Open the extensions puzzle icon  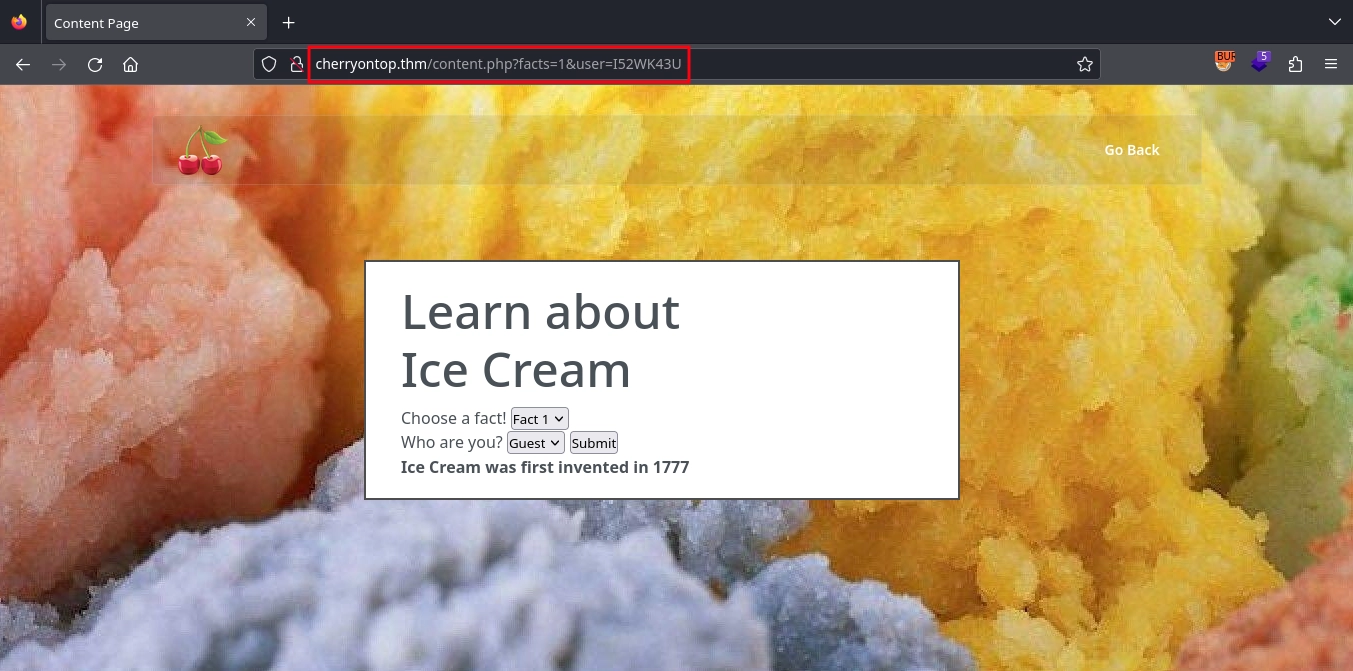pos(1296,64)
